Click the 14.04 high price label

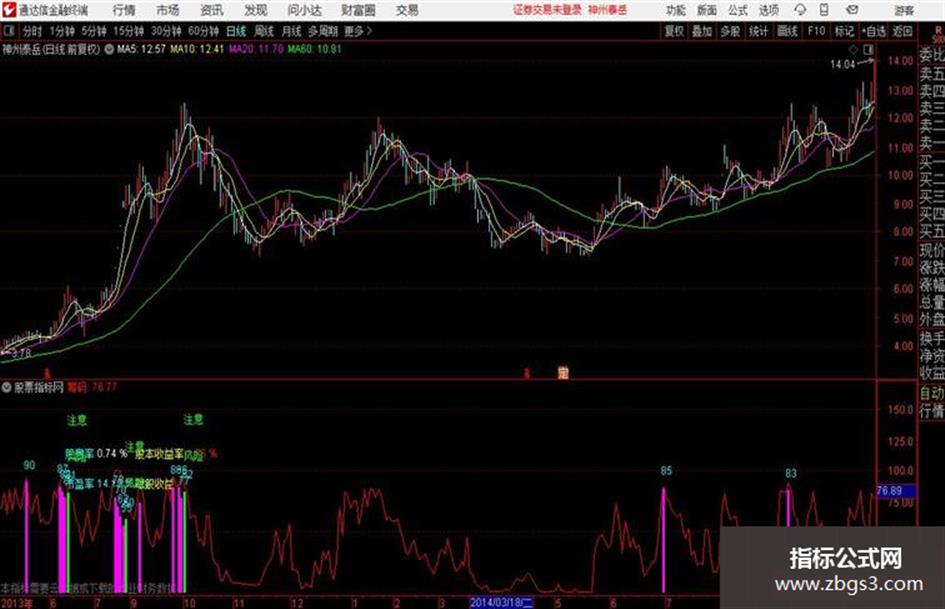(843, 65)
